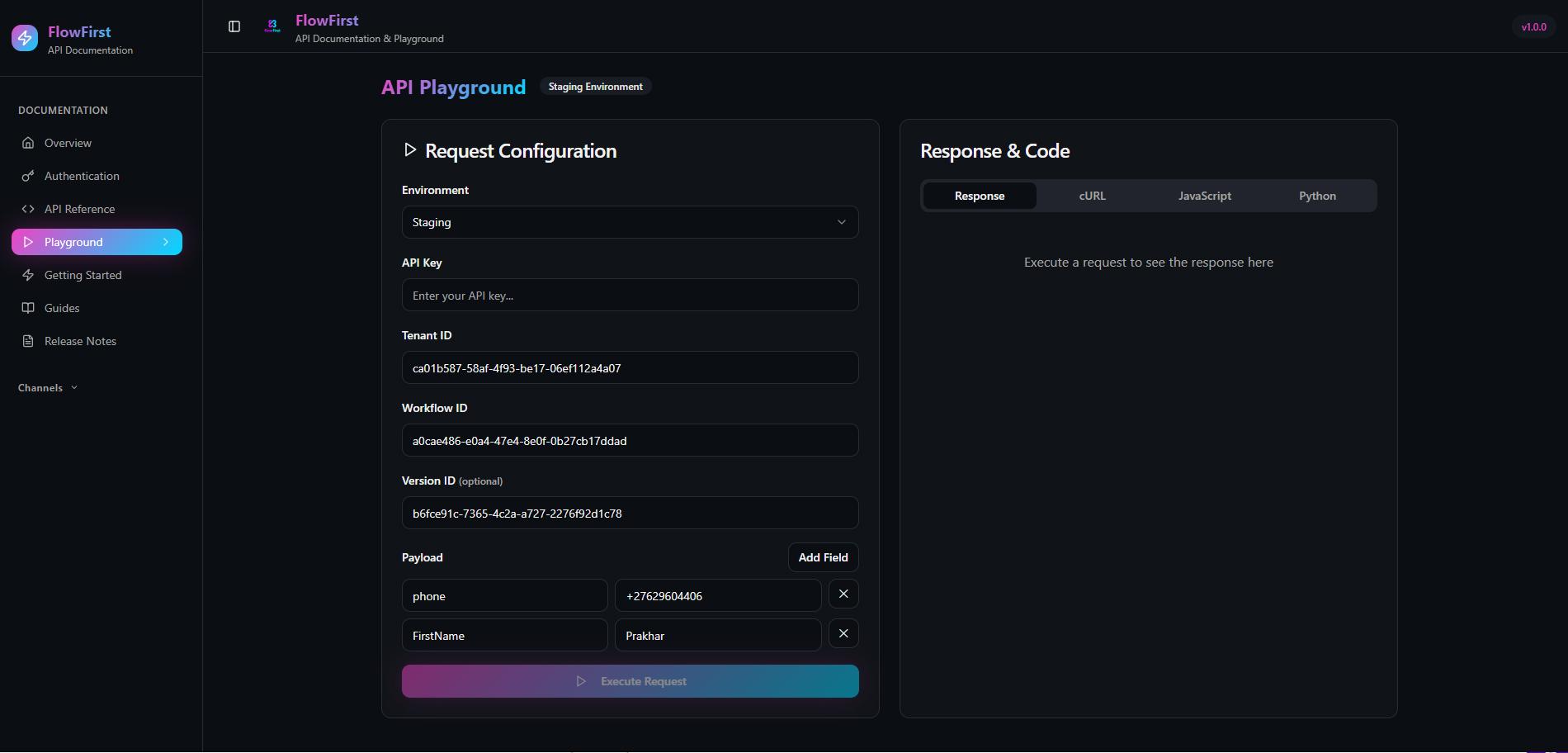
Task: Click the Tenant ID input field
Action: [629, 367]
